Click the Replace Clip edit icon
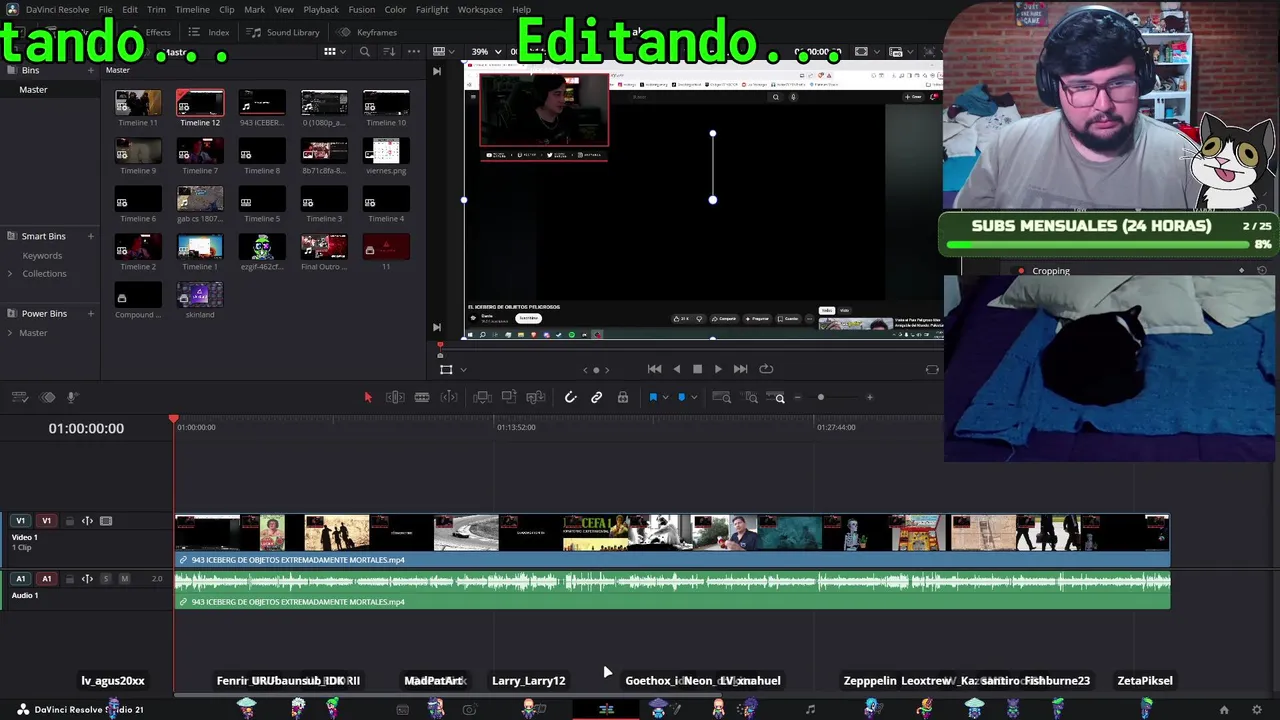 pyautogui.click(x=536, y=397)
